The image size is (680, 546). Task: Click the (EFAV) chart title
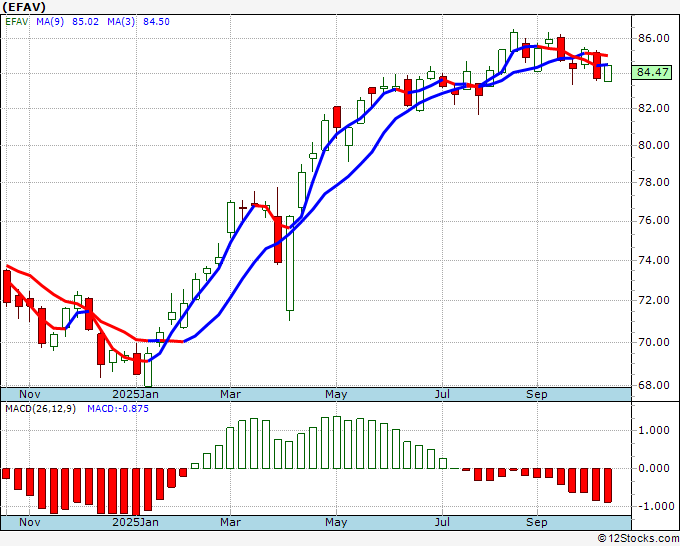(23, 7)
